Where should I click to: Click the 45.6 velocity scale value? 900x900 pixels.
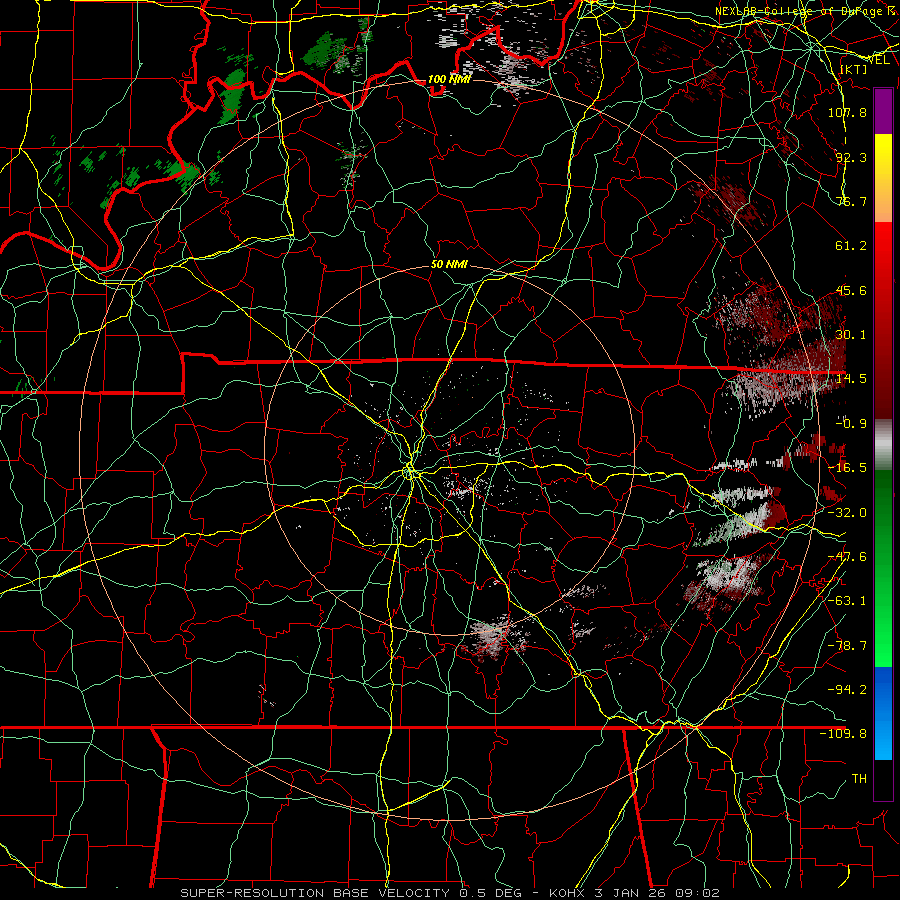click(x=851, y=290)
